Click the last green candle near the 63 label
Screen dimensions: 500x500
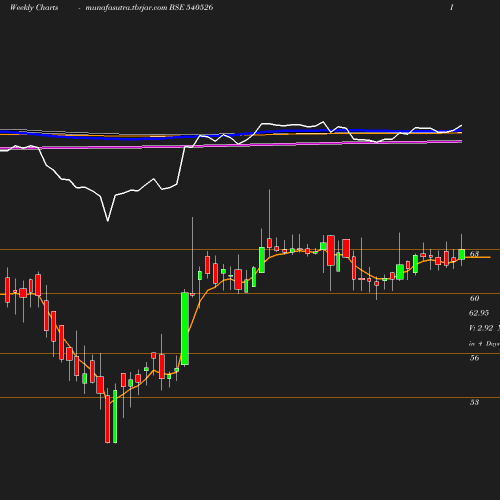point(462,254)
